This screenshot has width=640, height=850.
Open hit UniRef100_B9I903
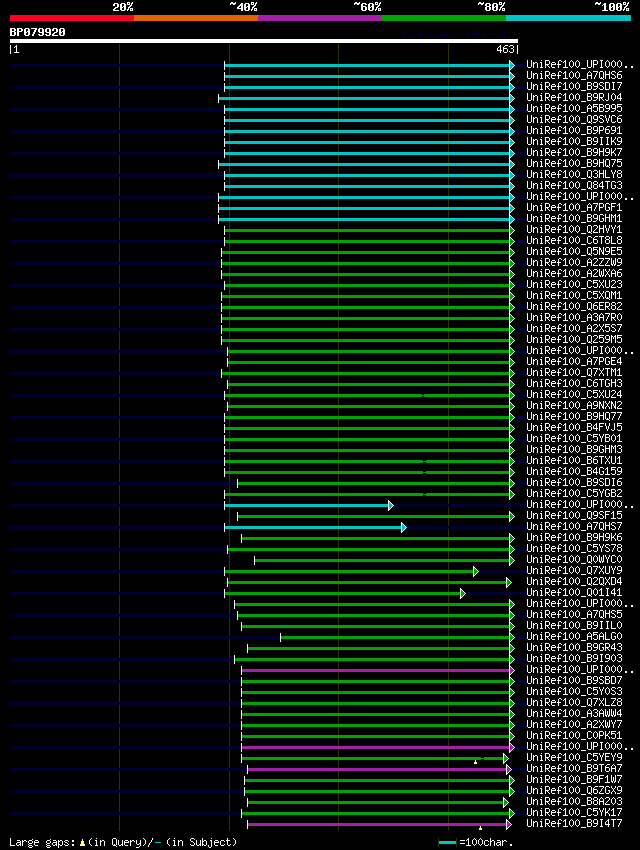tap(574, 659)
